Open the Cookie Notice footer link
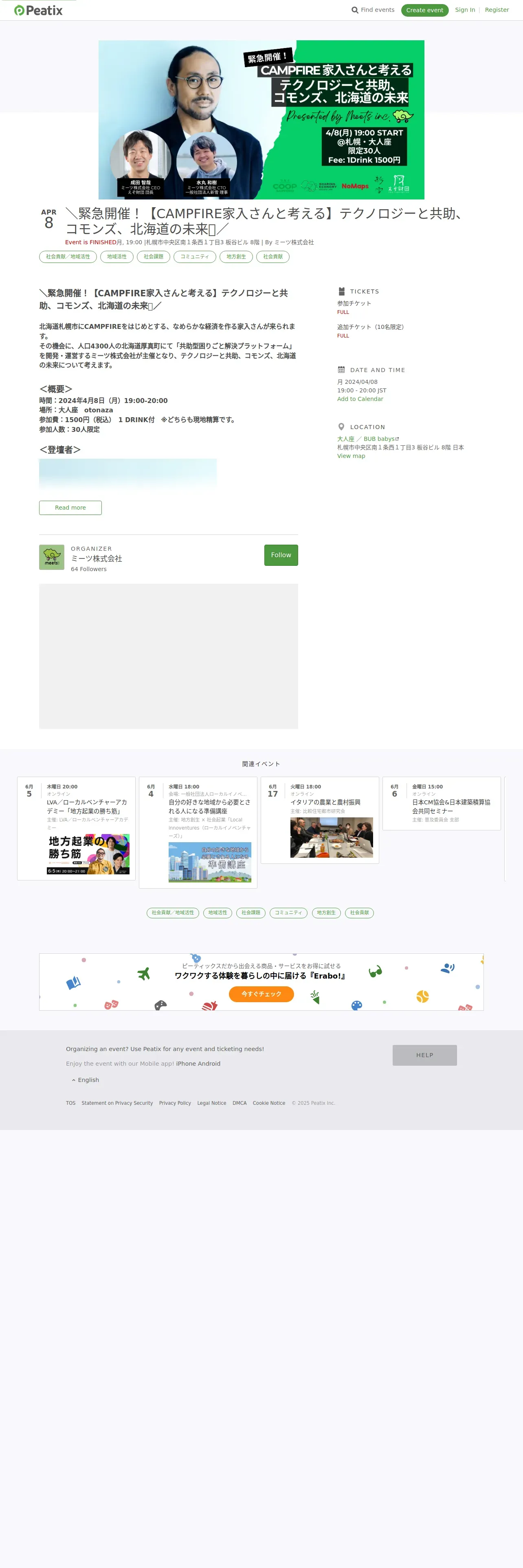 (x=268, y=1103)
